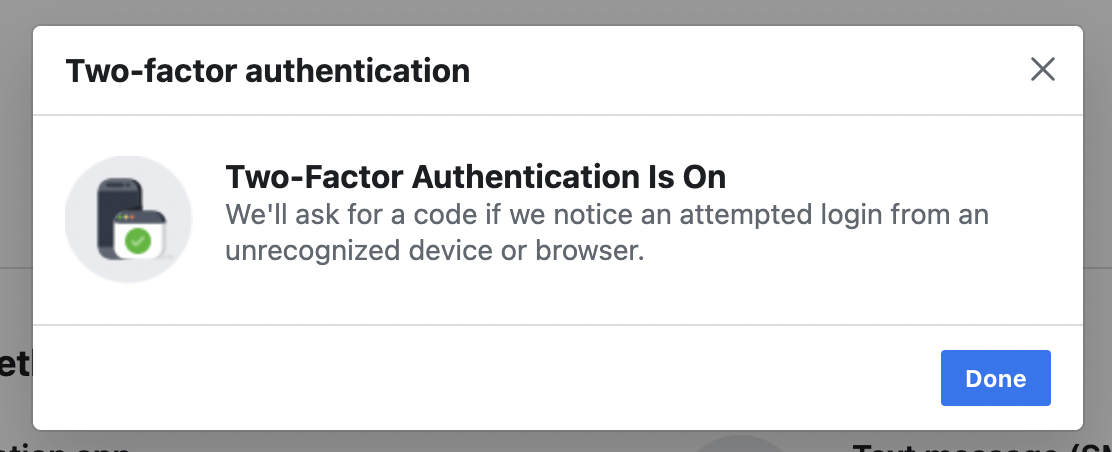Click the three colored dots on browser graphic

125,216
